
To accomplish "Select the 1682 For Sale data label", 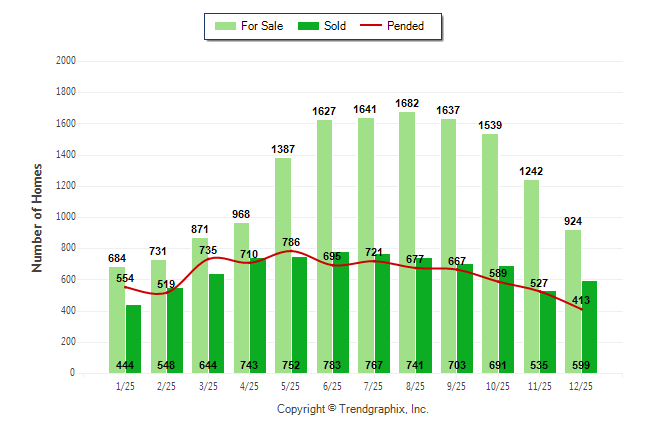I will pos(407,103).
